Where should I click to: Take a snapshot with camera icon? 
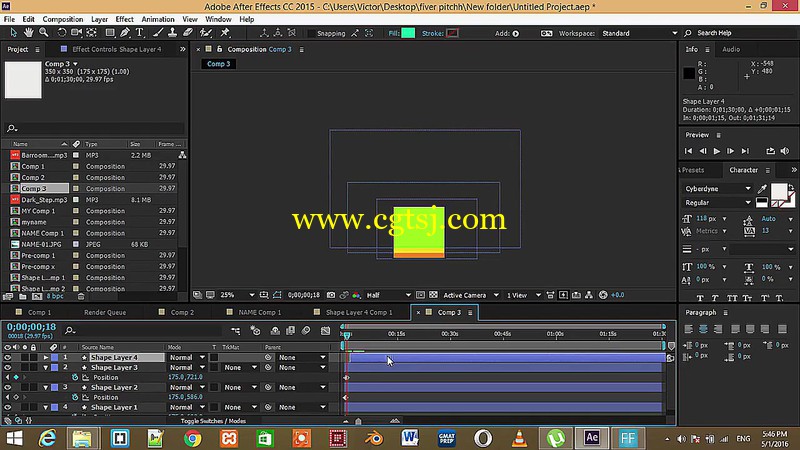pyautogui.click(x=331, y=295)
